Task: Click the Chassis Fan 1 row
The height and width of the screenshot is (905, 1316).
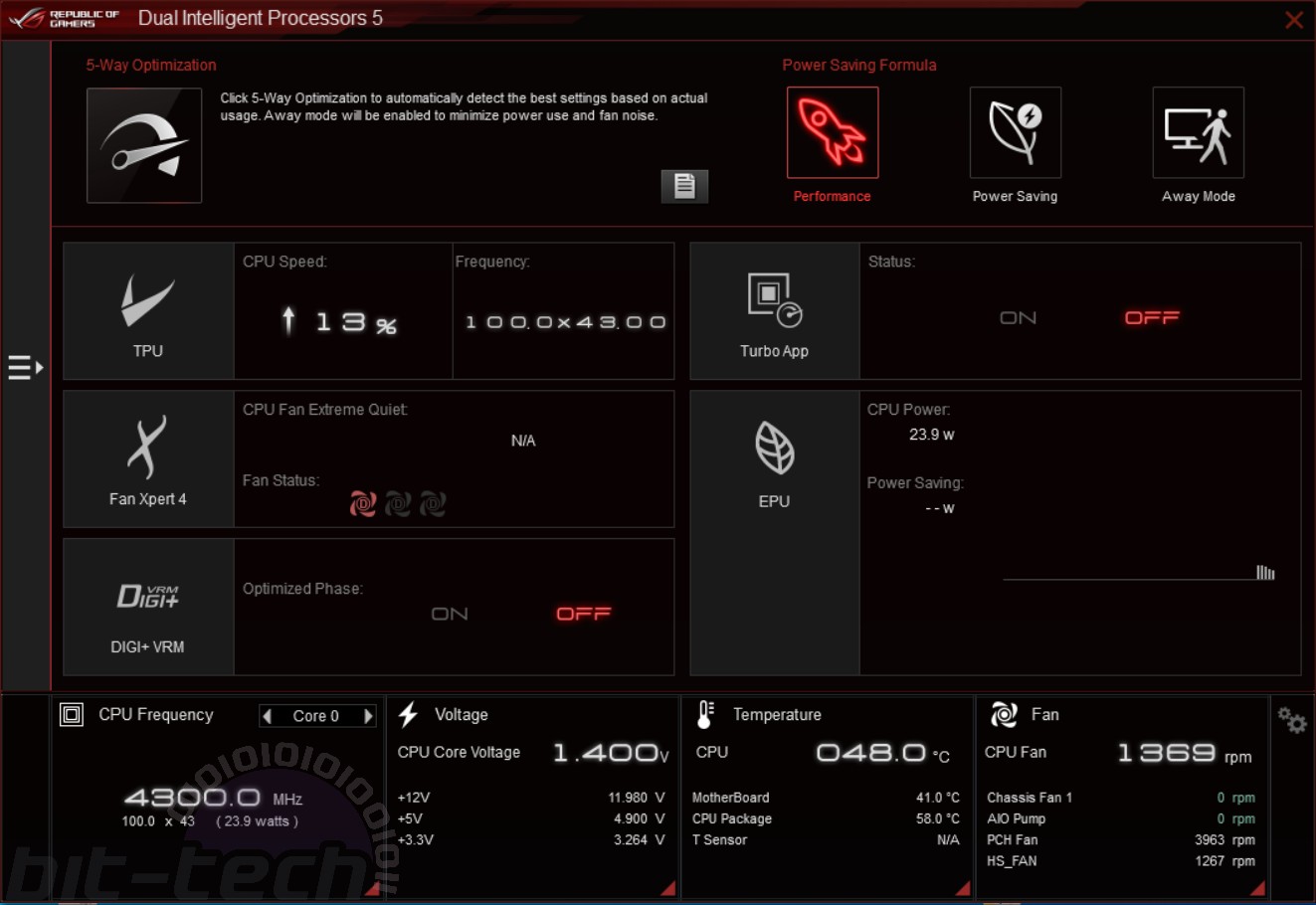Action: (1121, 798)
